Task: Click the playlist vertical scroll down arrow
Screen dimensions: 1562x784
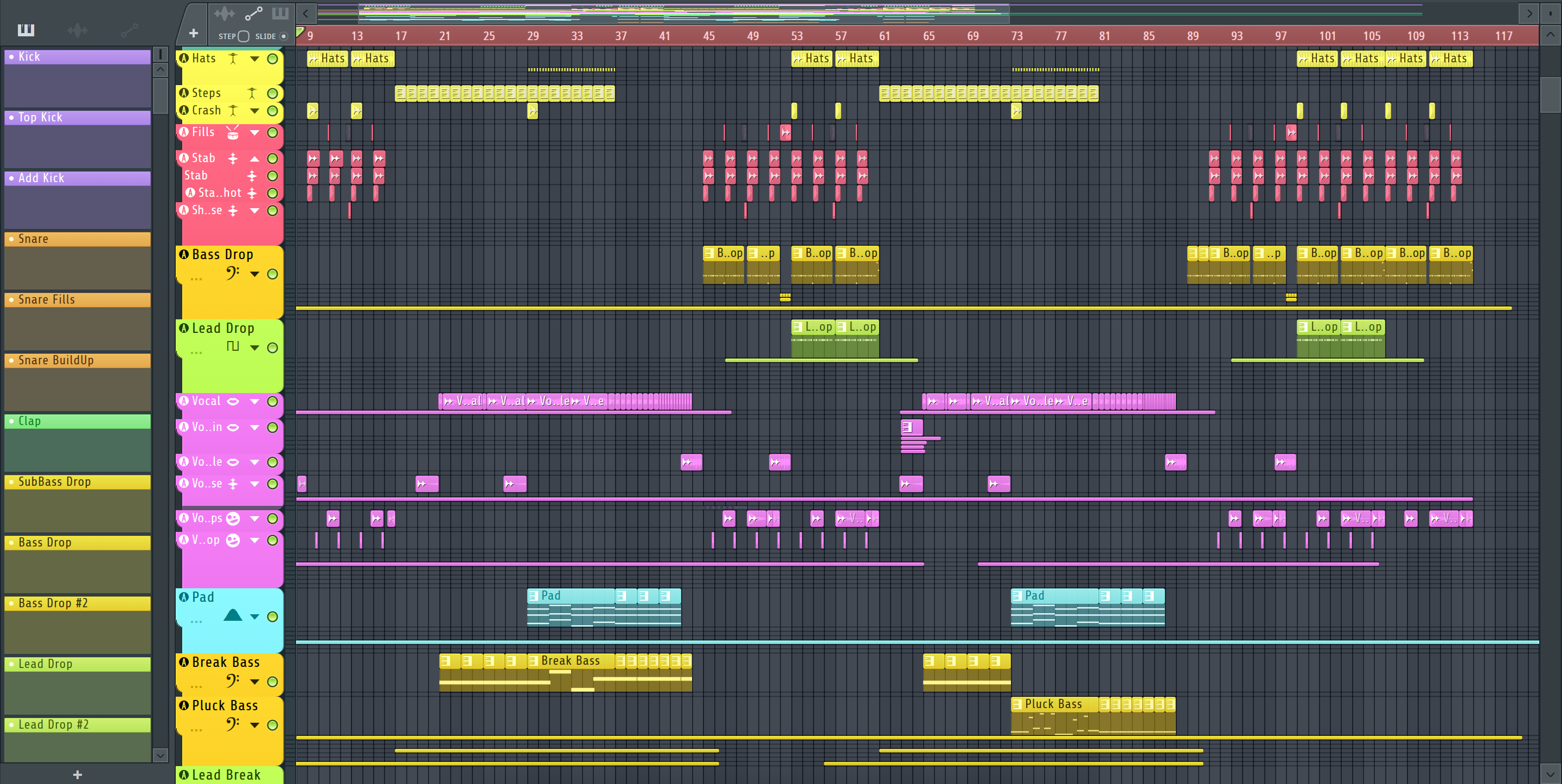Action: click(1551, 774)
